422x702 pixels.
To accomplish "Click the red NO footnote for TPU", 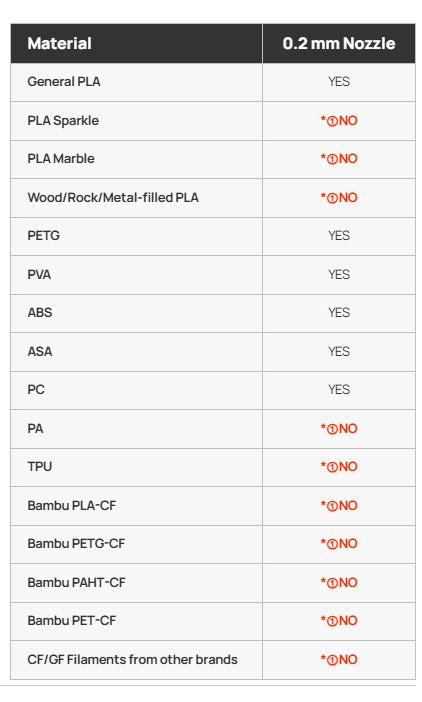I will click(x=339, y=467).
